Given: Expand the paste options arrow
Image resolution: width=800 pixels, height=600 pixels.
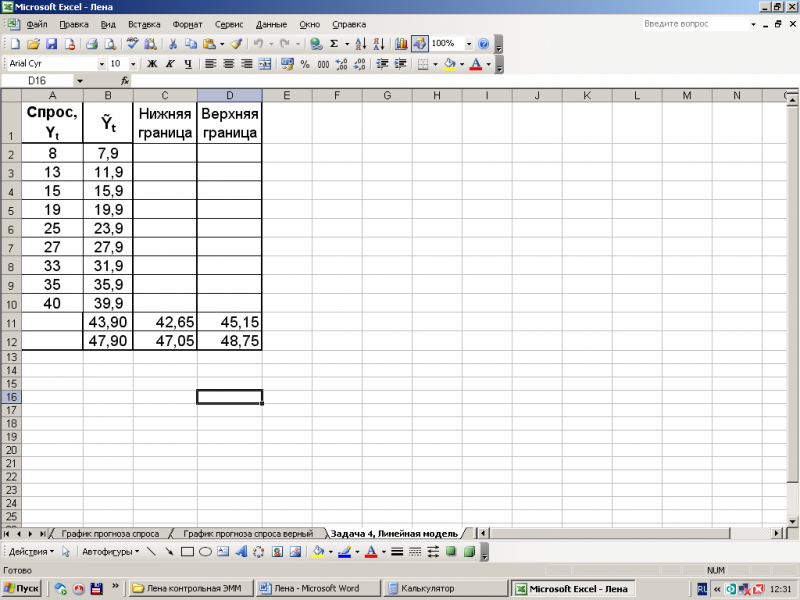Looking at the screenshot, I should point(222,44).
